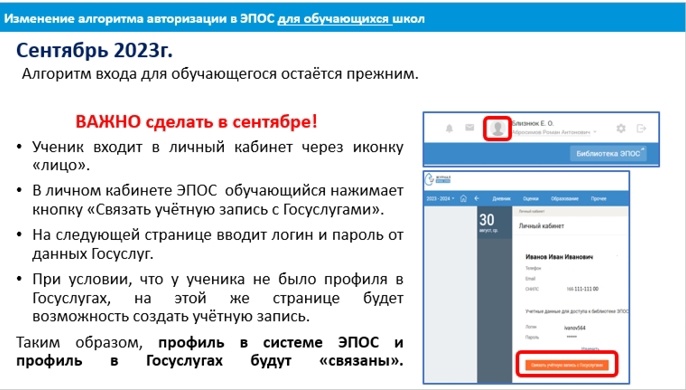The width and height of the screenshot is (686, 390).
Task: Open the messages envelope icon
Action: [469, 127]
